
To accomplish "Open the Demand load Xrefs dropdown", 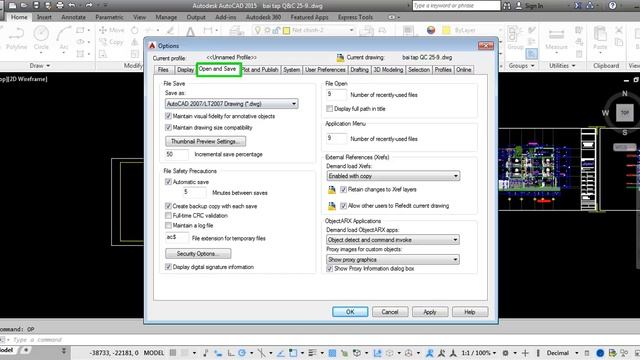I will point(393,176).
